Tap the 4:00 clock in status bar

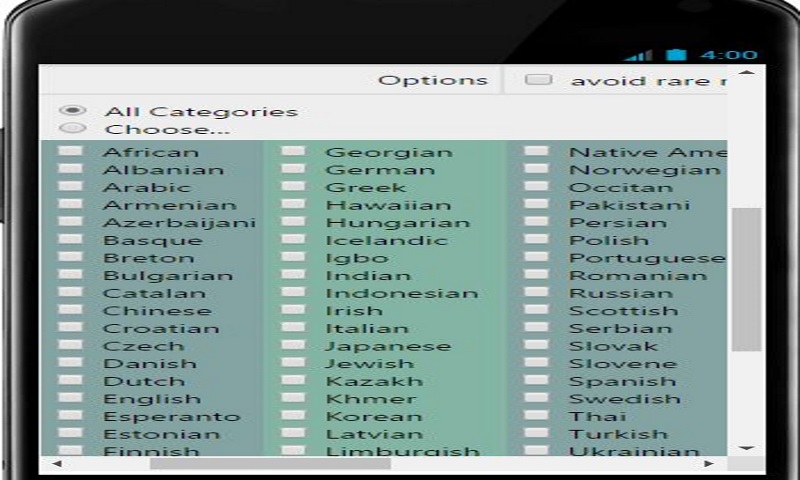[x=728, y=54]
